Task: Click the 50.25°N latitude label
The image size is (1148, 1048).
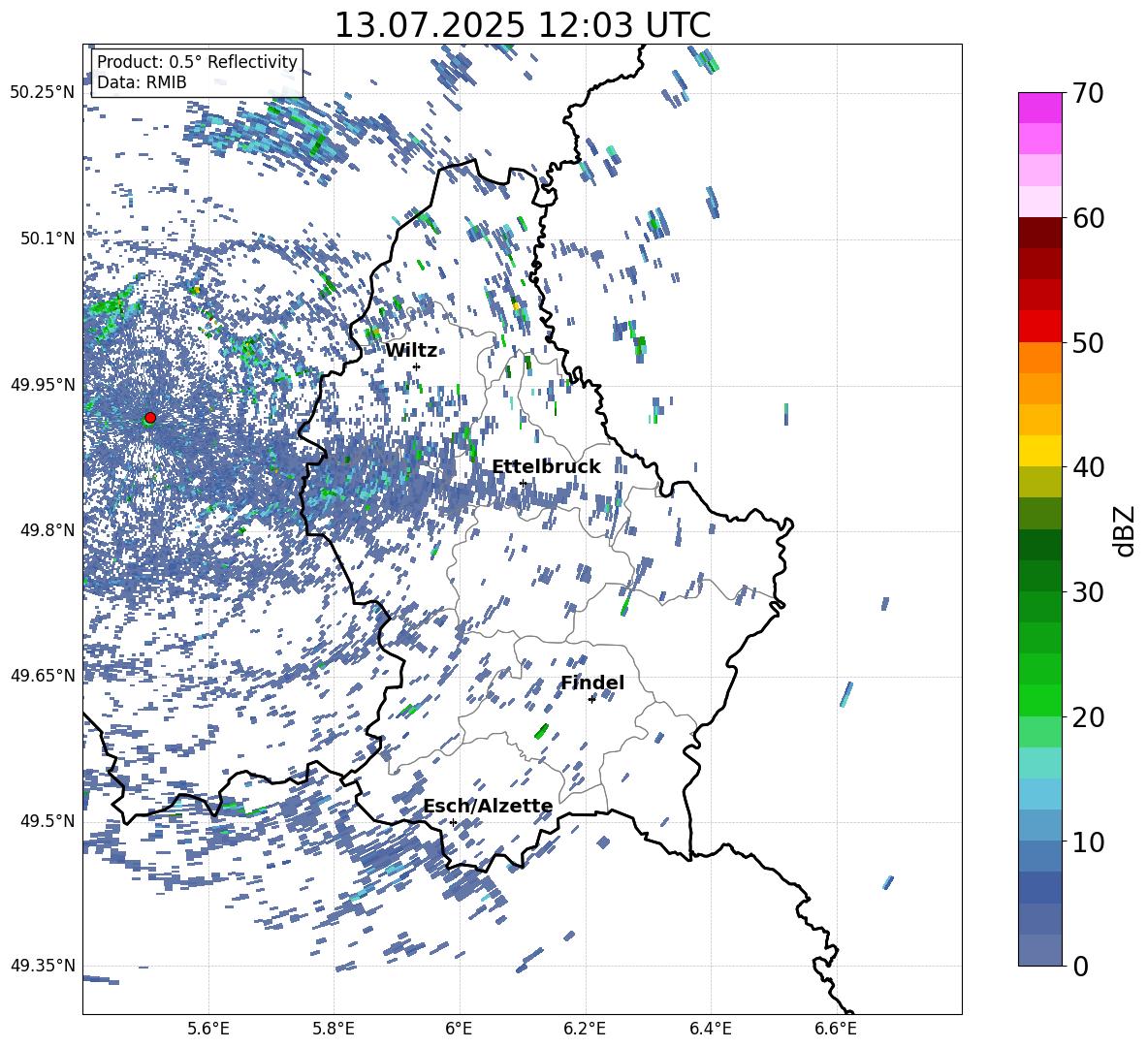Action: 43,93
